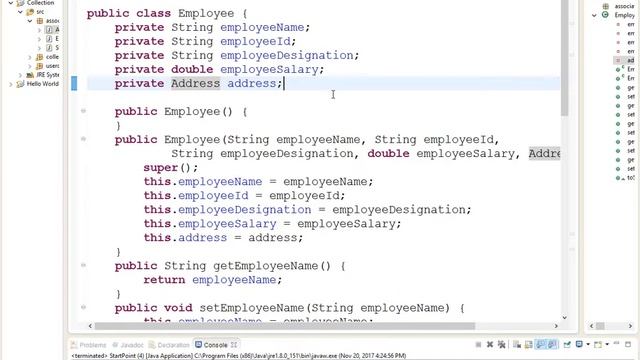Image resolution: width=640 pixels, height=360 pixels.
Task: Fold the Employee() default constructor block
Action: (x=83, y=111)
